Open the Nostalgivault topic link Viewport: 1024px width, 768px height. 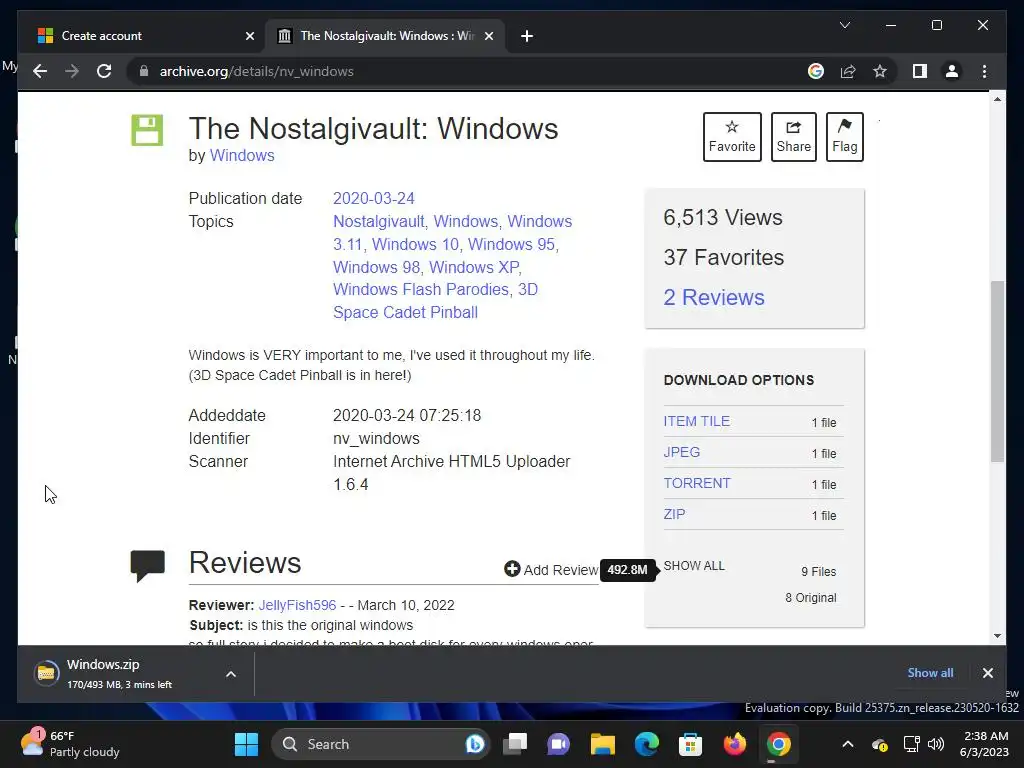click(378, 221)
